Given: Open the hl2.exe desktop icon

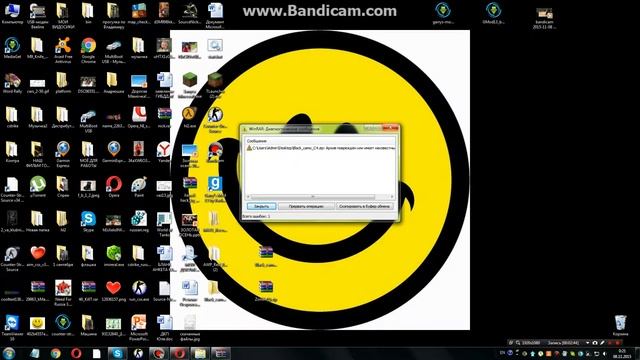Looking at the screenshot, I should point(189,118).
